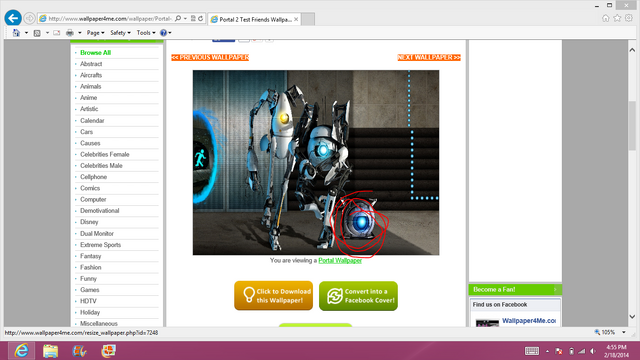Click the page scrollbar down arrow
Viewport: 640px width, 360px height.
632,317
